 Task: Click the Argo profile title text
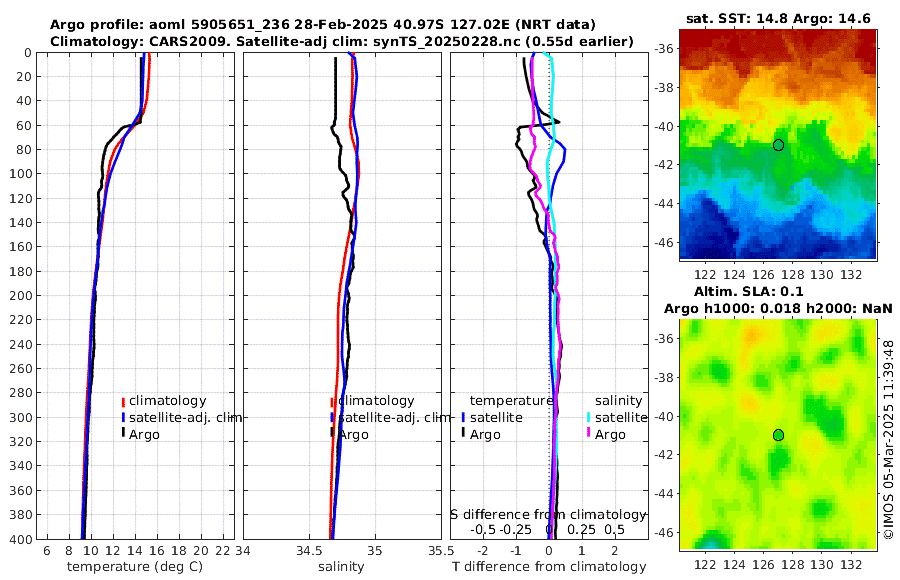tap(323, 24)
